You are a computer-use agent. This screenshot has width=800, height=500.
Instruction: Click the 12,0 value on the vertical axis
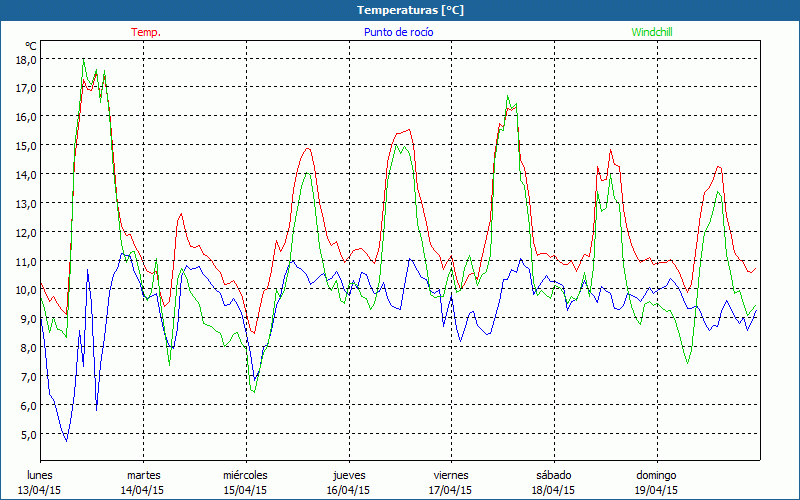(x=26, y=232)
